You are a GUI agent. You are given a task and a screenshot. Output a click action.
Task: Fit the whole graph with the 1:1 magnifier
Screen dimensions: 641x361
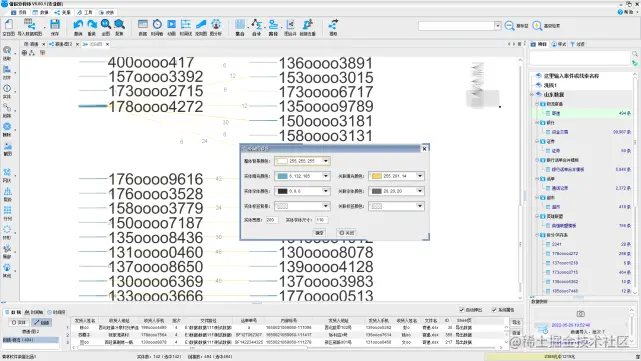pos(106,25)
